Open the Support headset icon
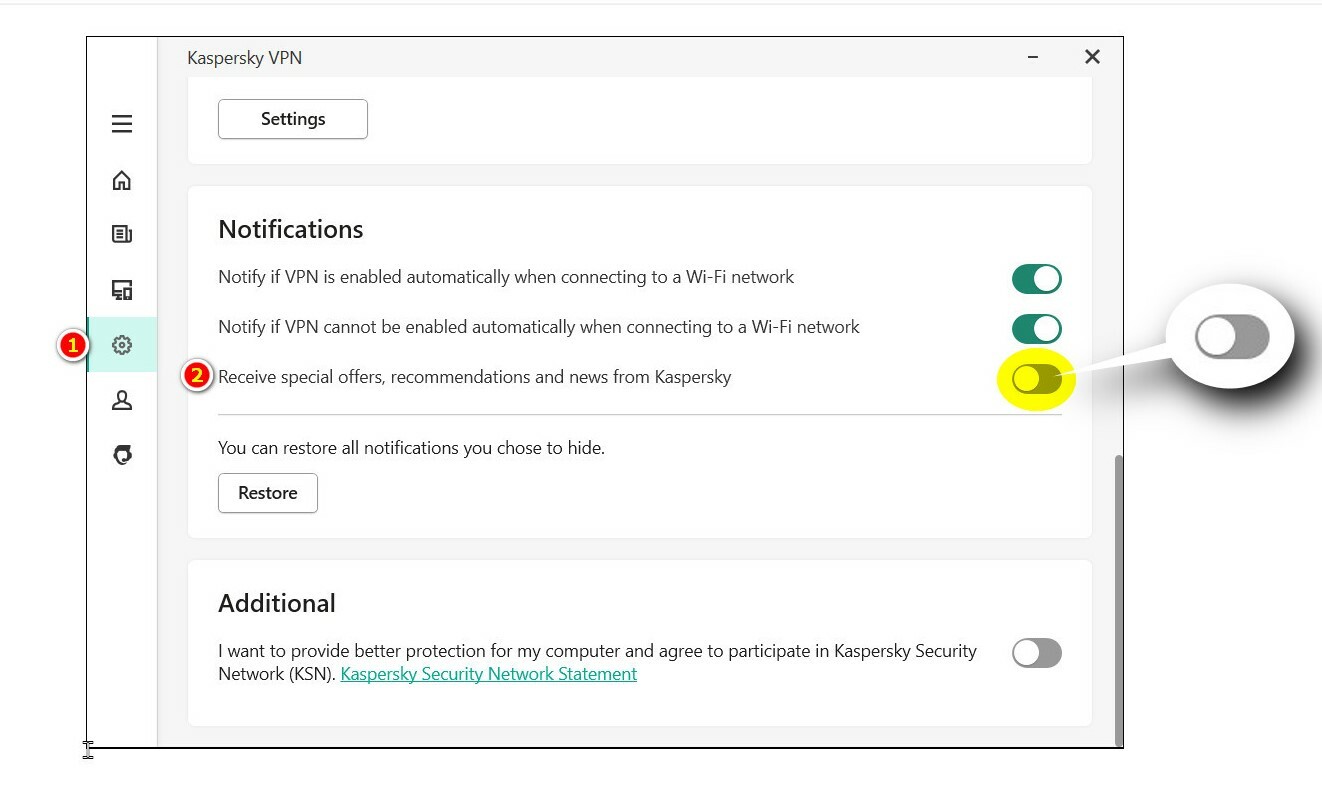The image size is (1322, 800). click(x=122, y=455)
